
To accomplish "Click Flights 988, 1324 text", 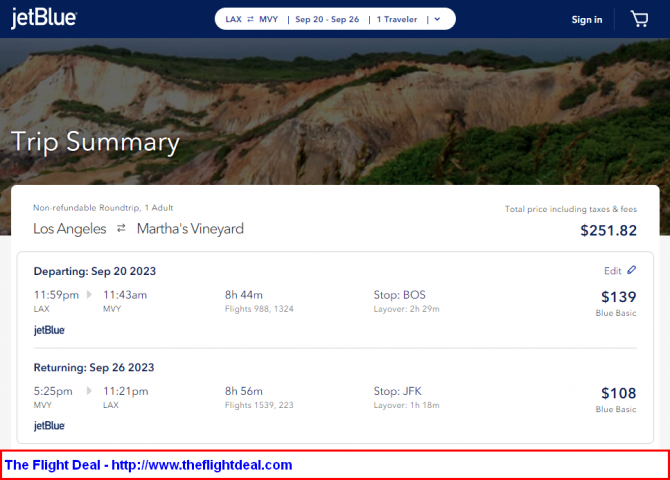I will 259,309.
